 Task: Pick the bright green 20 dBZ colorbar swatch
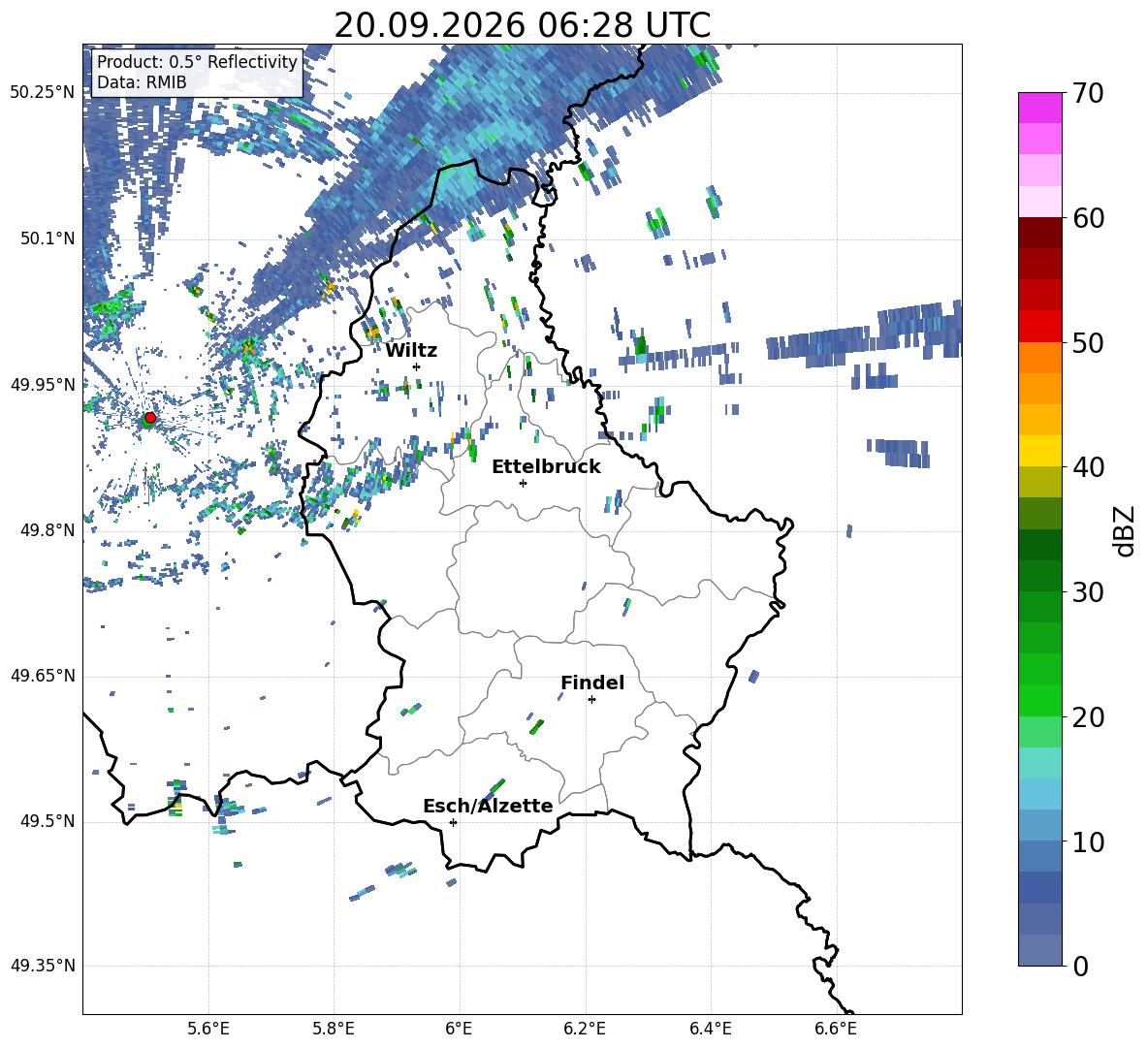[1039, 700]
